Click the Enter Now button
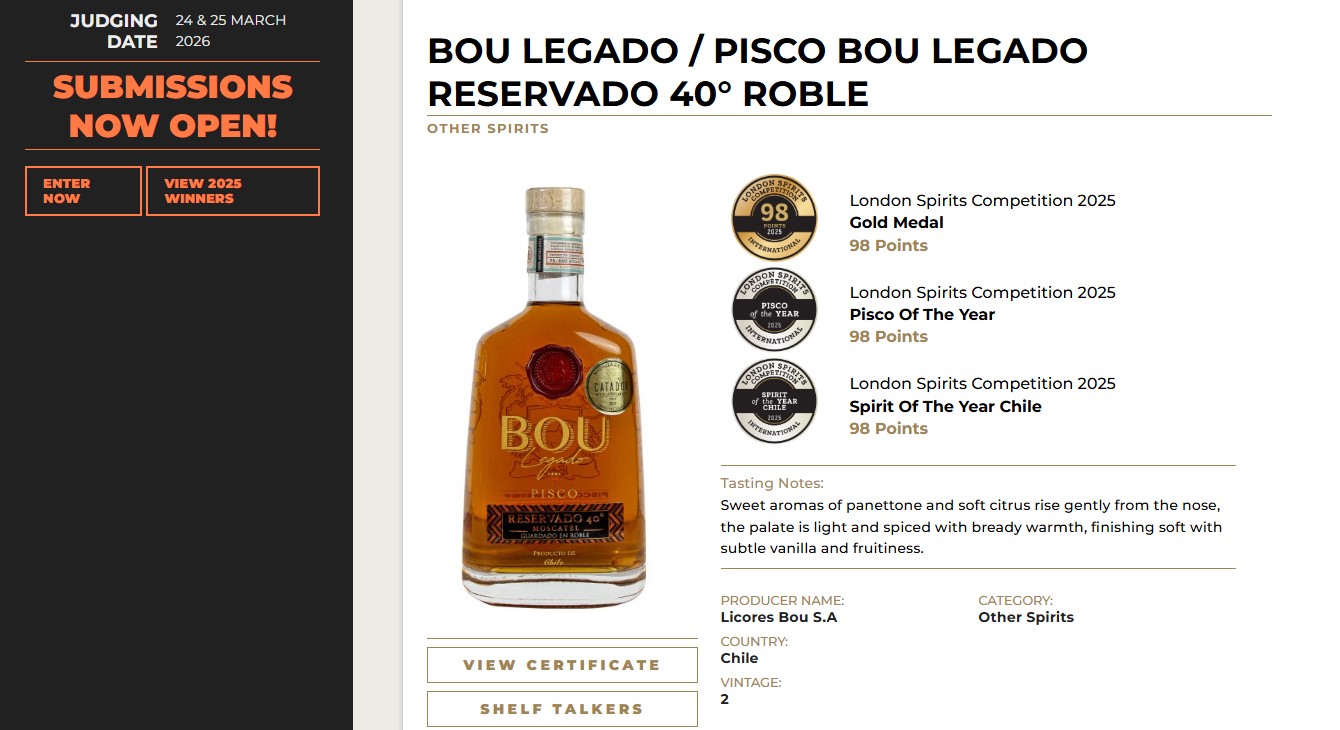 click(x=83, y=191)
